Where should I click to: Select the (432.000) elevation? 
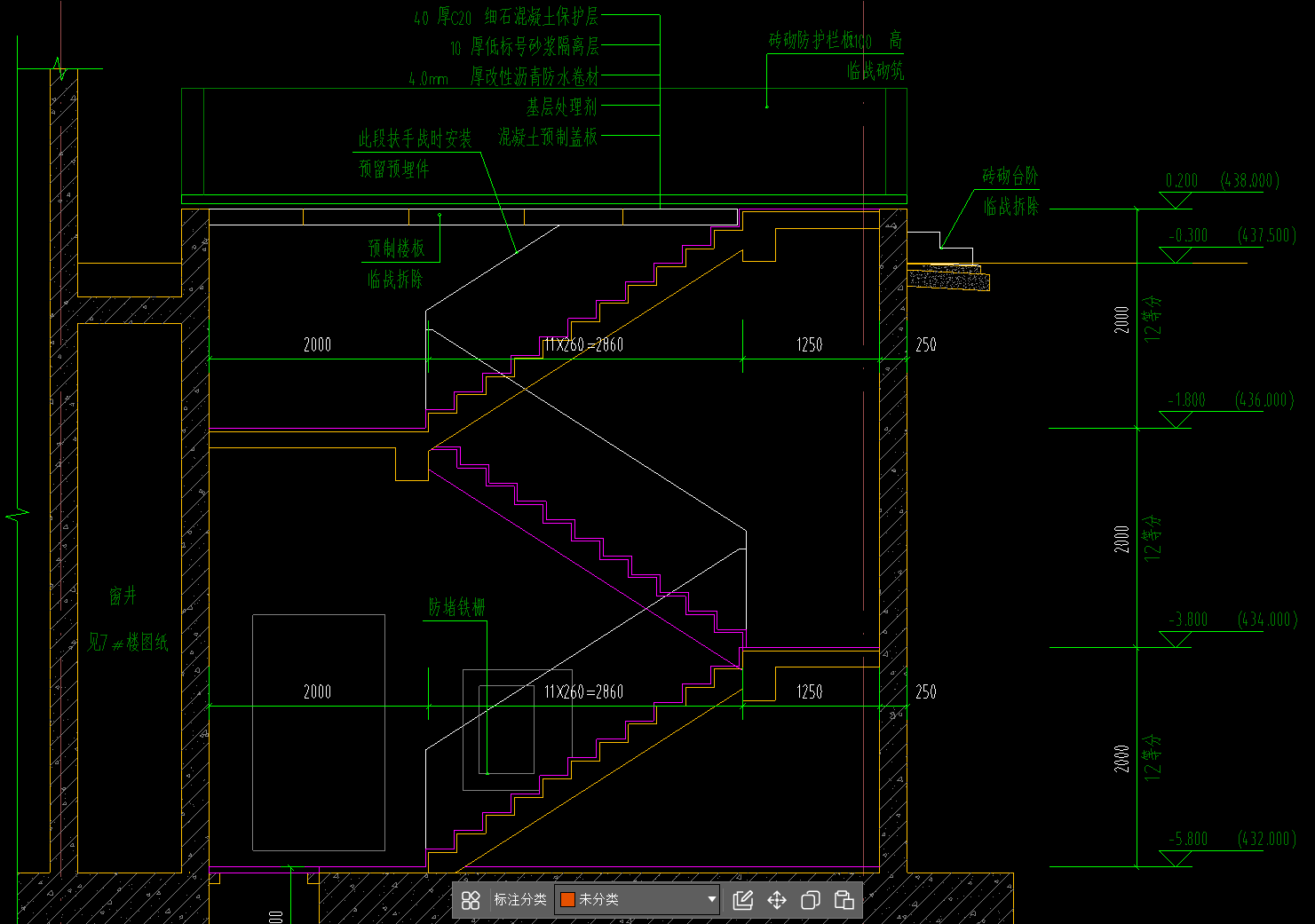(x=1267, y=839)
